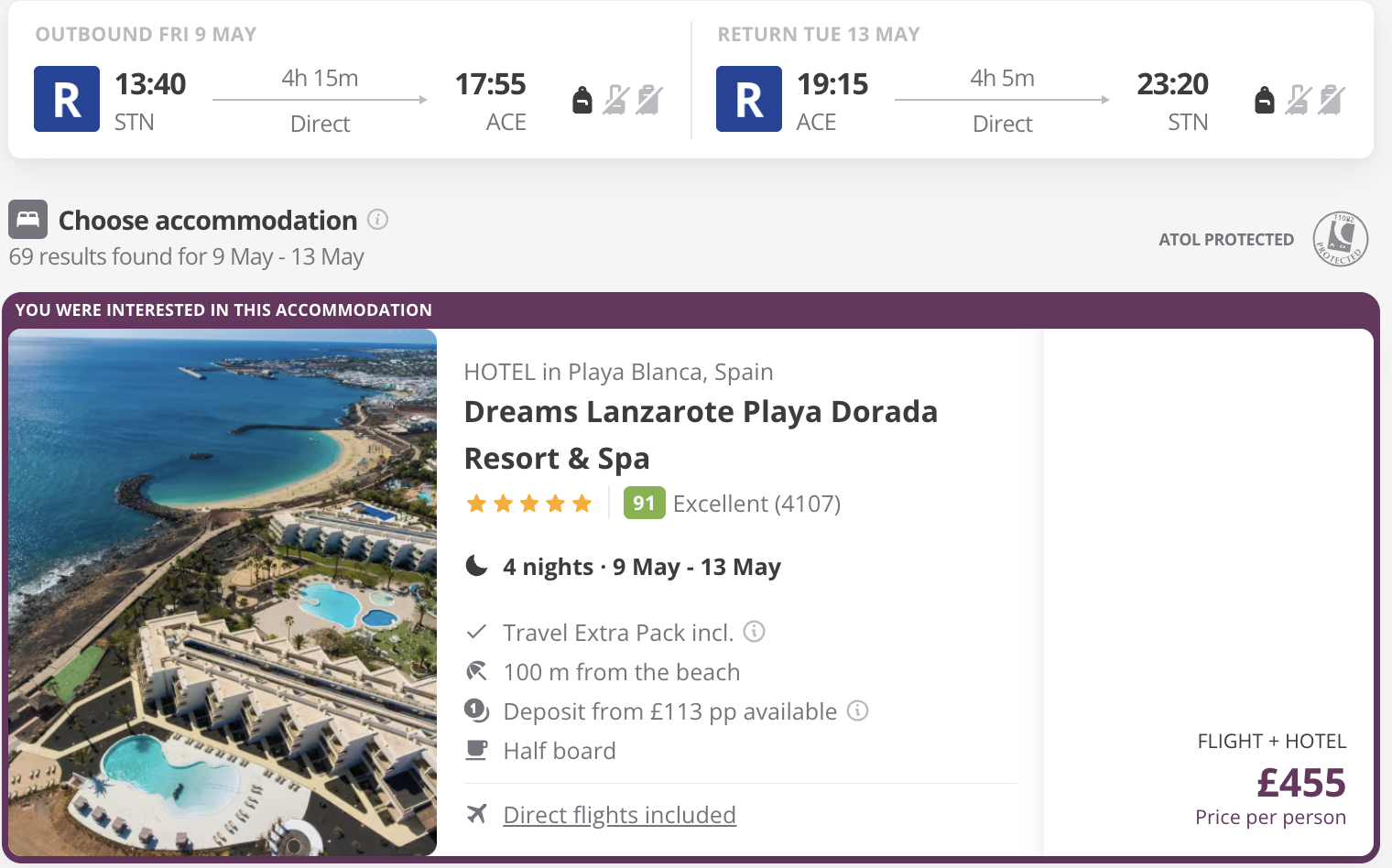Click the ATOL Protected badge logo
The width and height of the screenshot is (1392, 868).
coord(1340,239)
